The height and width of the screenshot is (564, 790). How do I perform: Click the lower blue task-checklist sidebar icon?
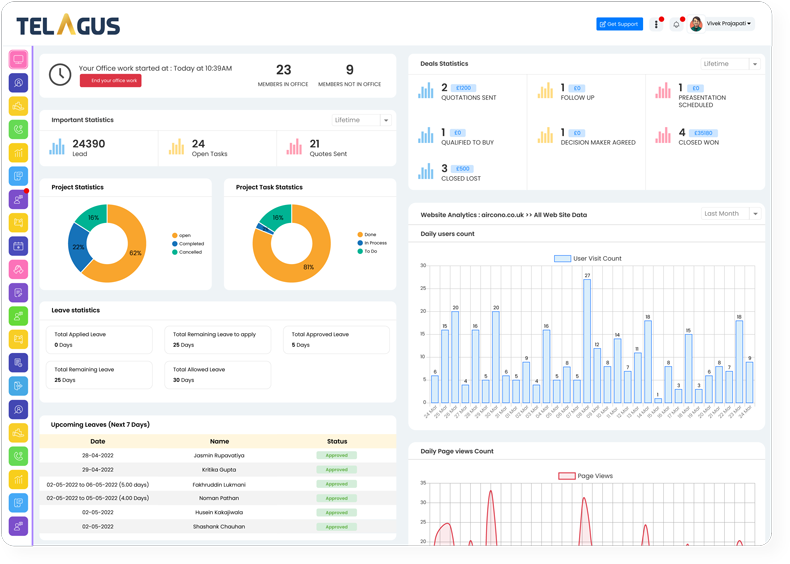(x=19, y=503)
